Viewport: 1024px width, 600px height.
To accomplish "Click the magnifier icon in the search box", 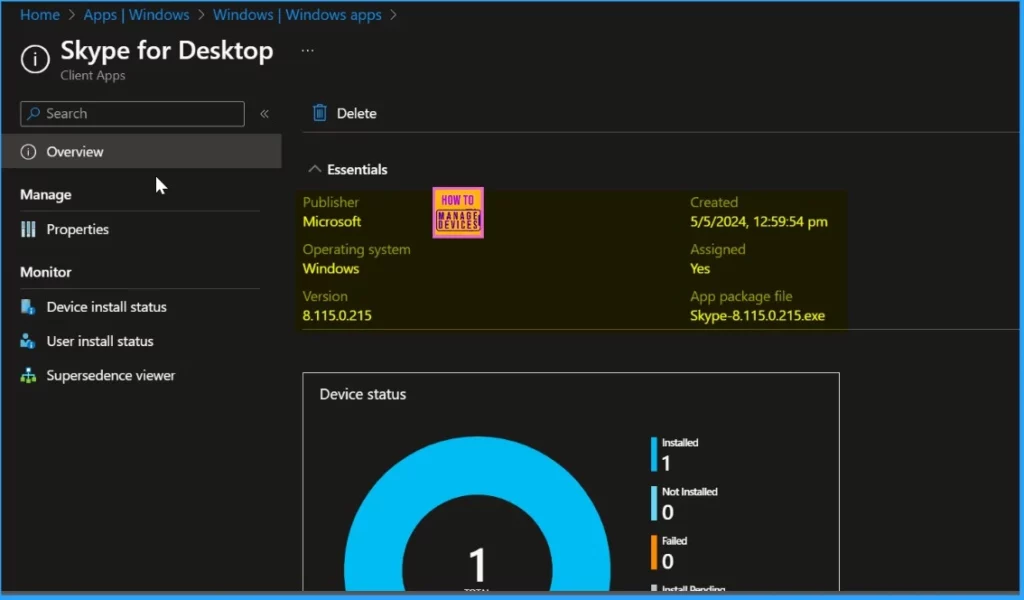I will (x=34, y=114).
